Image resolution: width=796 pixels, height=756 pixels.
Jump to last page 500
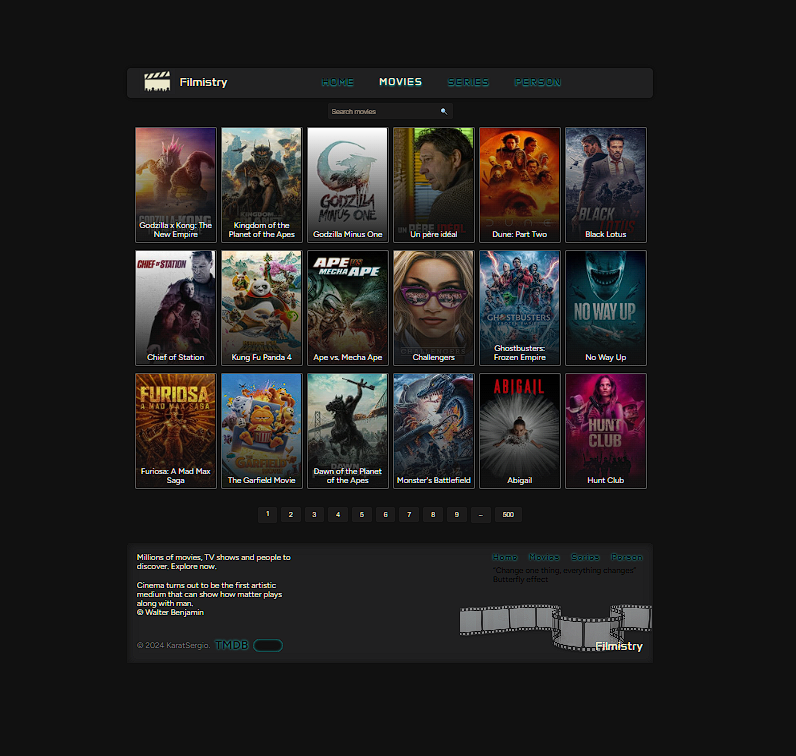pyautogui.click(x=508, y=514)
